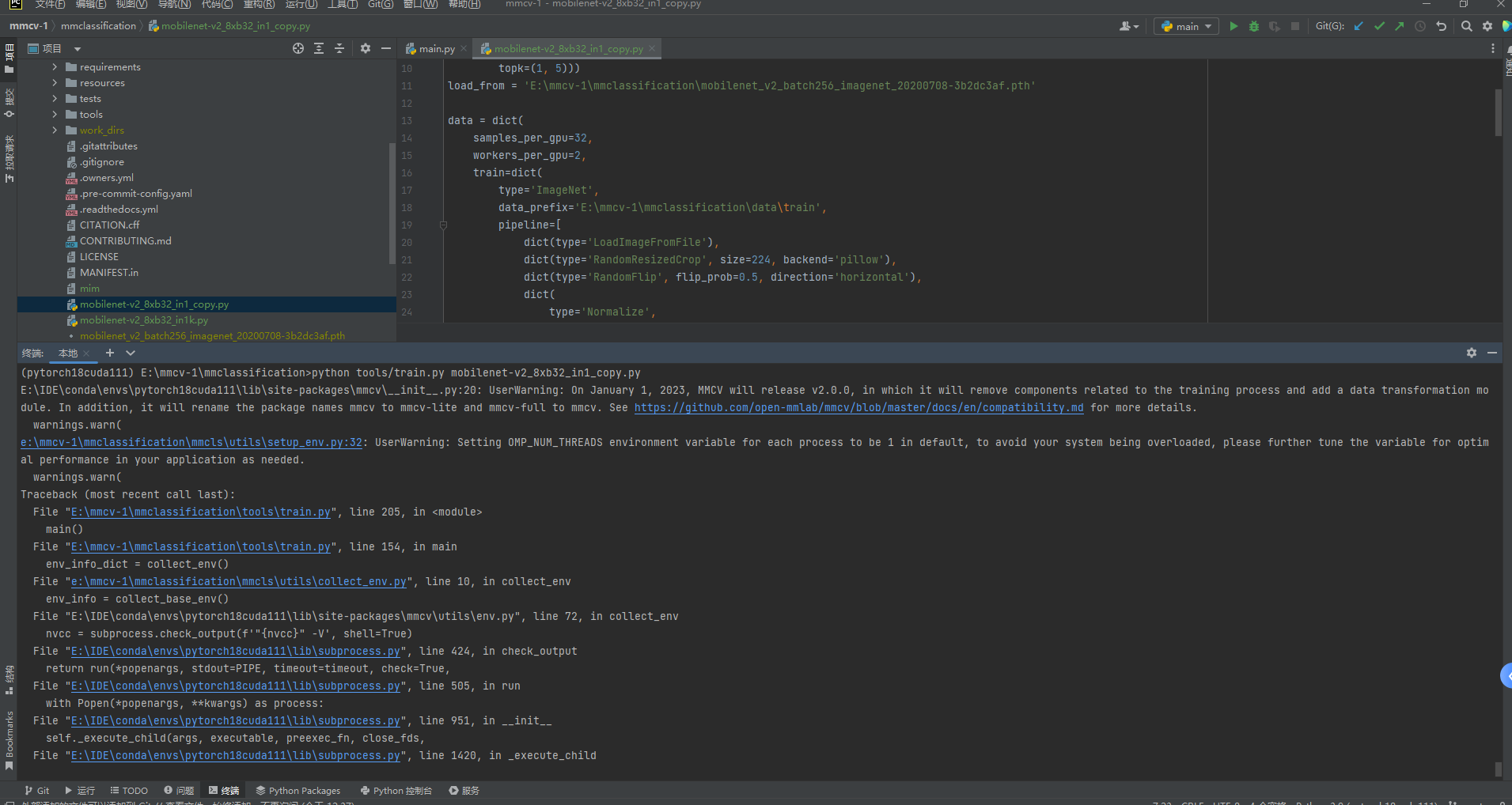This screenshot has height=805, width=1512.
Task: Update project from Git with the blue arrow
Action: click(1359, 25)
